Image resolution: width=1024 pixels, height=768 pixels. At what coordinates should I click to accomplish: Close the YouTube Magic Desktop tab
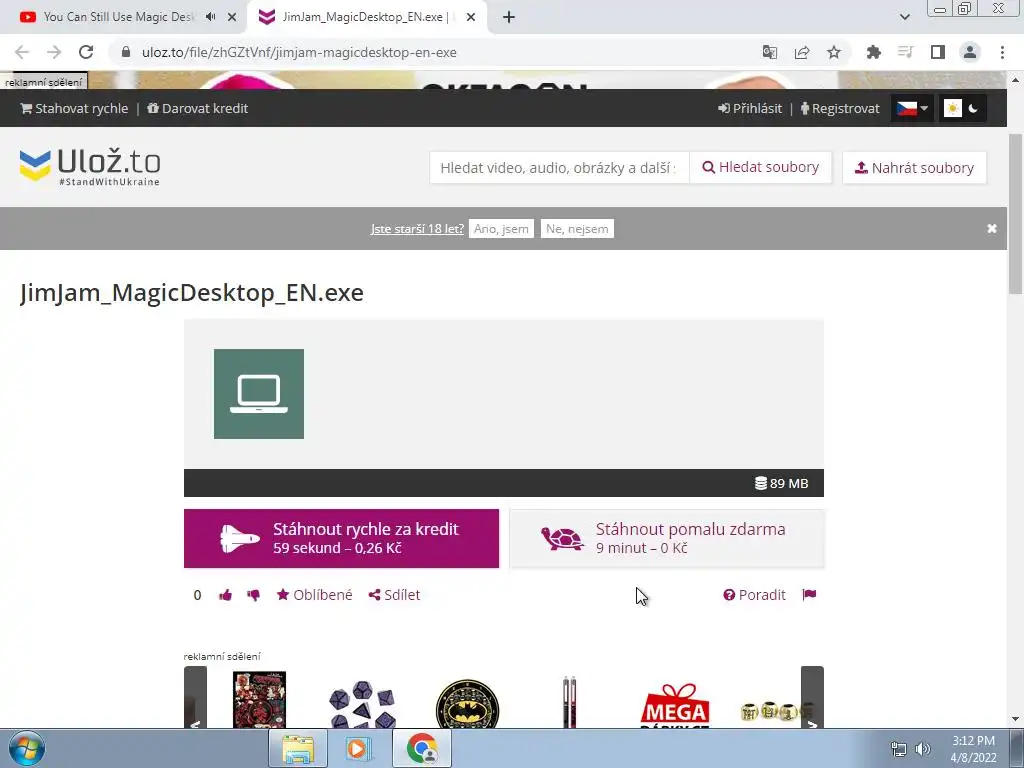232,17
